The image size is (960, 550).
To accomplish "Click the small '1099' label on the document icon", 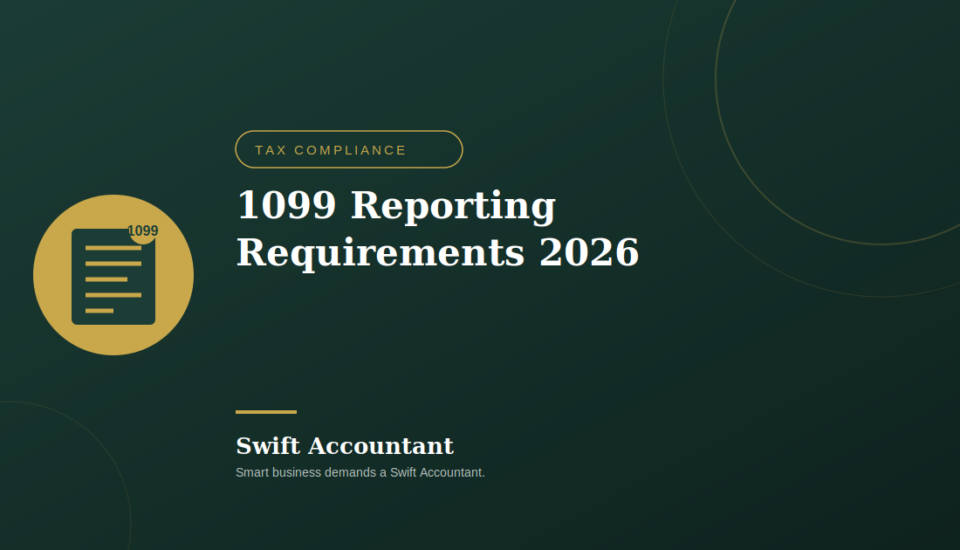I will pyautogui.click(x=143, y=231).
